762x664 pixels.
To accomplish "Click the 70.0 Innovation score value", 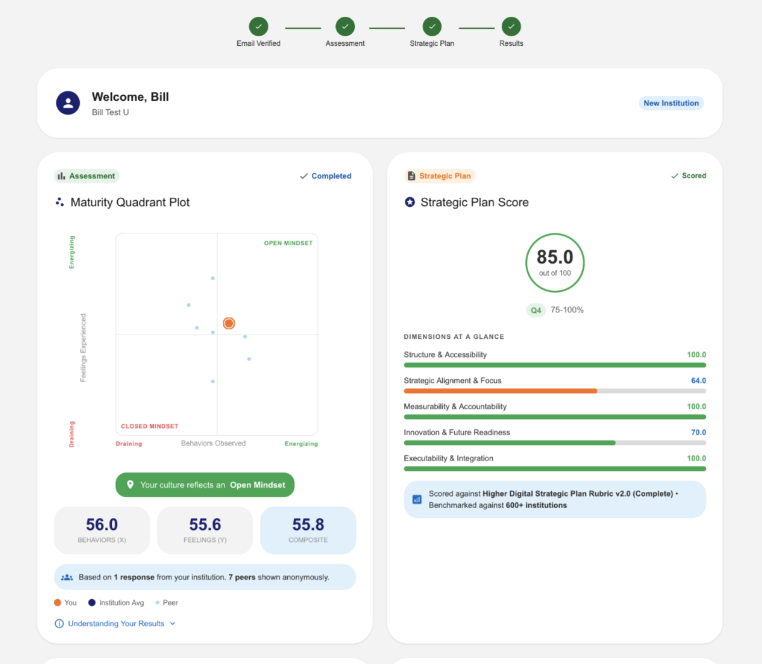I will [x=698, y=432].
